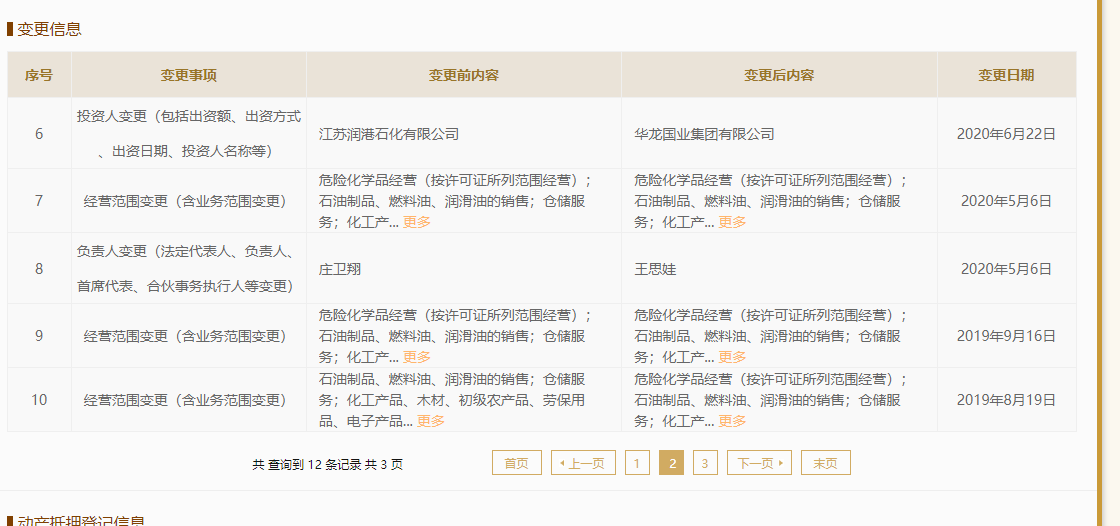This screenshot has width=1120, height=526.
Task: Expand 更多 in row 7 before-change content
Action: pyautogui.click(x=417, y=222)
